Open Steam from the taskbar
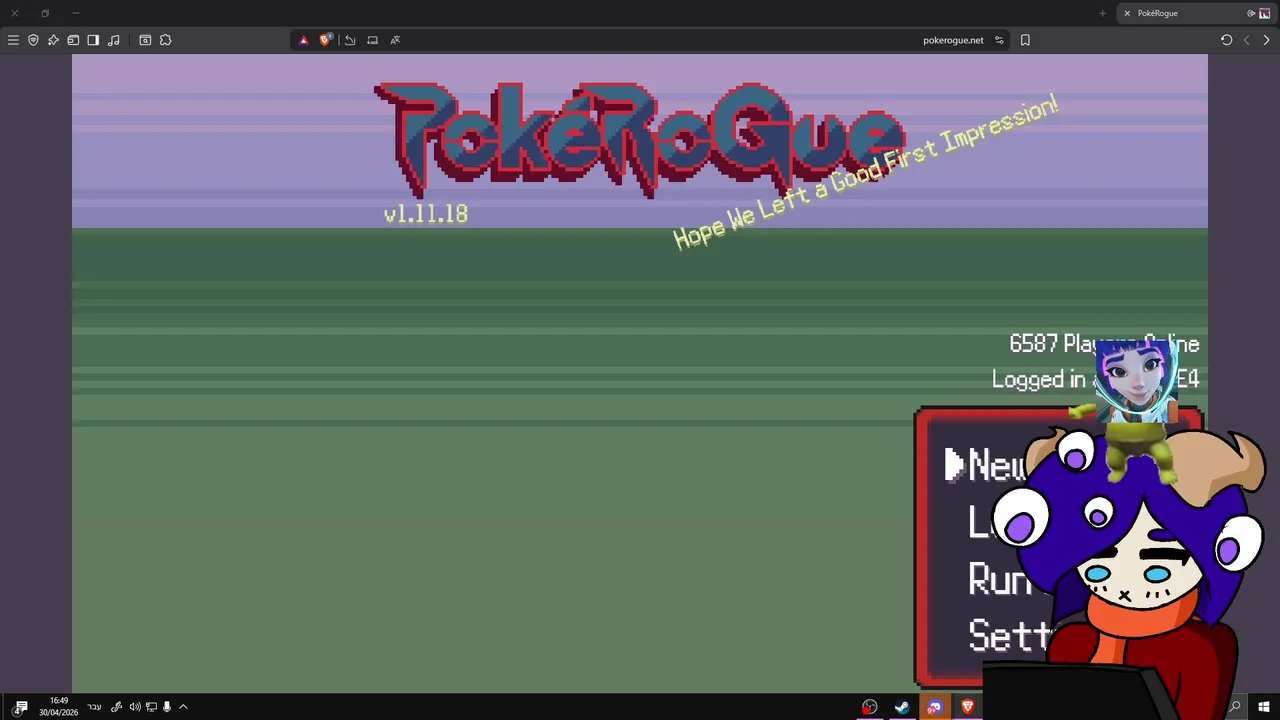The image size is (1280, 720). 902,707
